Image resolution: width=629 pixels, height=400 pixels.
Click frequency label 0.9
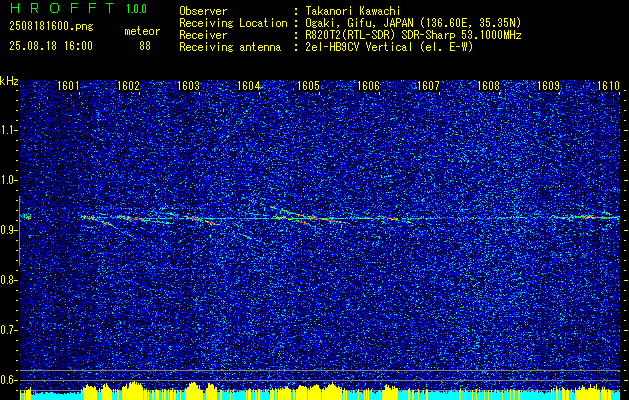coord(9,230)
